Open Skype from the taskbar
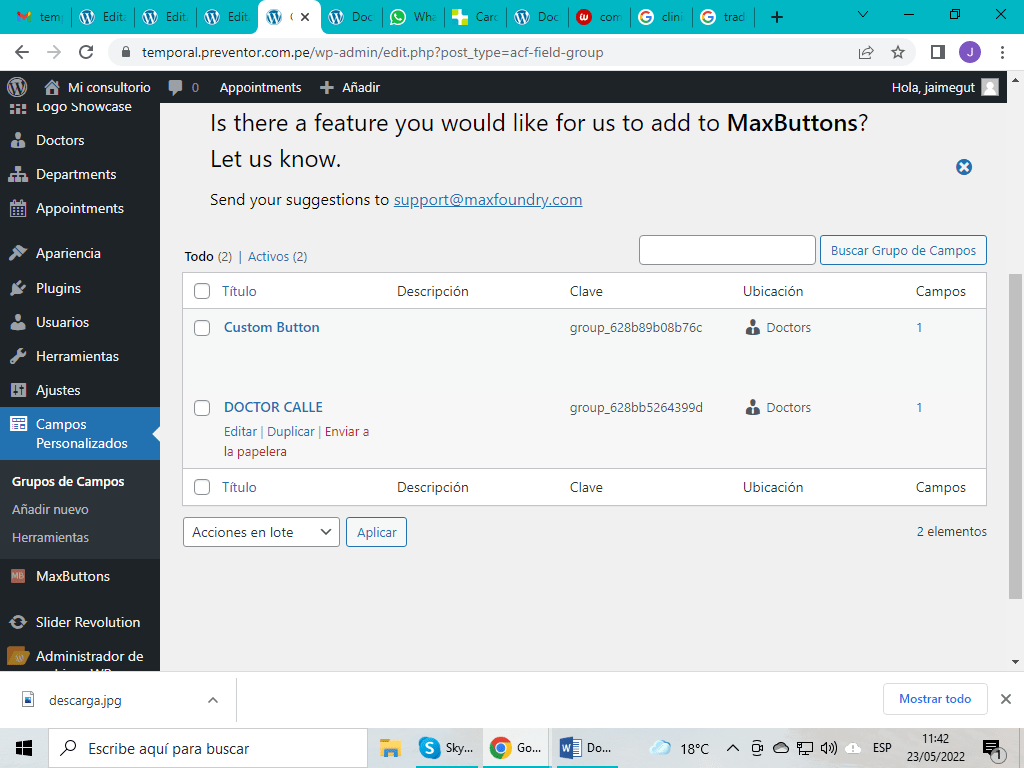This screenshot has height=768, width=1024. pos(445,748)
